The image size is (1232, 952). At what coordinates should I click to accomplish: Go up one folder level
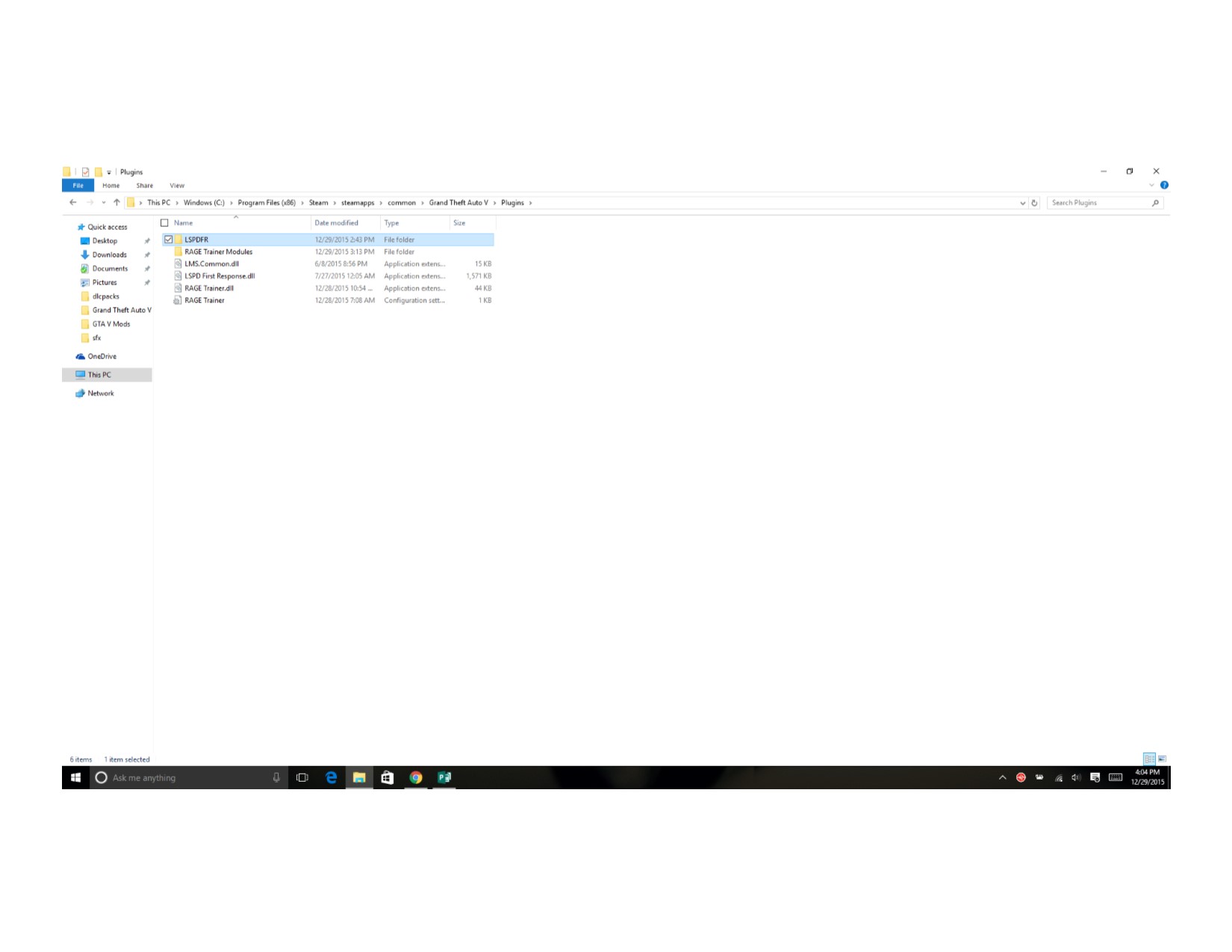(116, 202)
